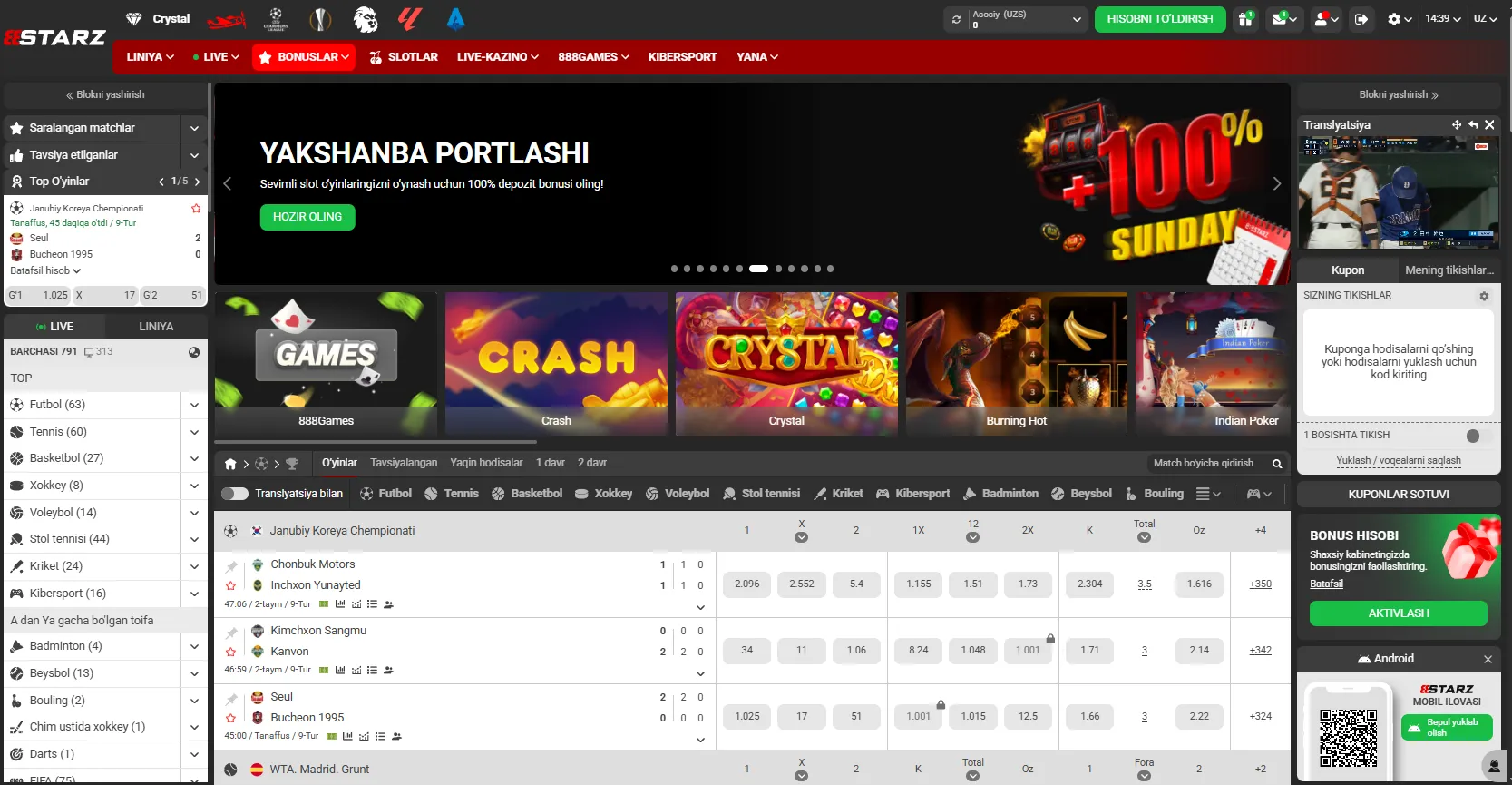Open the SLOTLAR menu item
1512x785 pixels.
click(404, 57)
